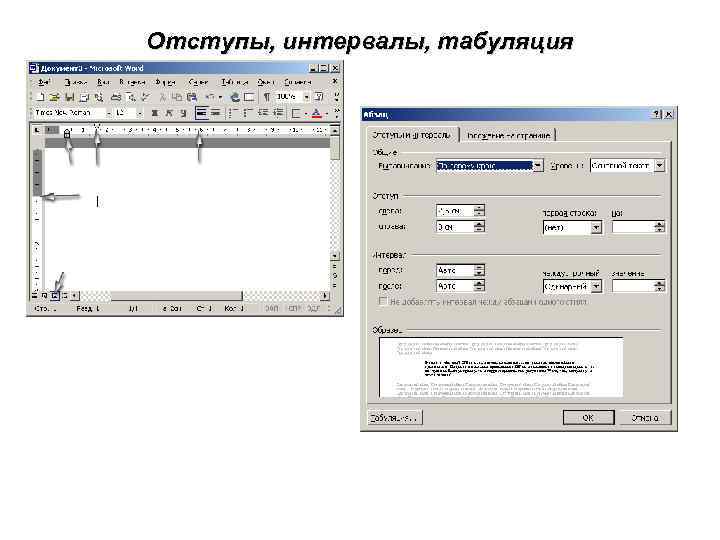Screen dimensions: 720x540
Task: Click the right indent (справа) spinner
Action: 479,226
